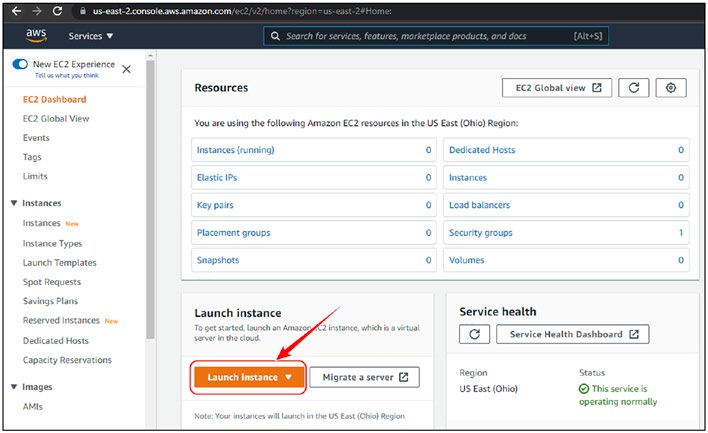Collapse the Images sidebar section

[14, 387]
